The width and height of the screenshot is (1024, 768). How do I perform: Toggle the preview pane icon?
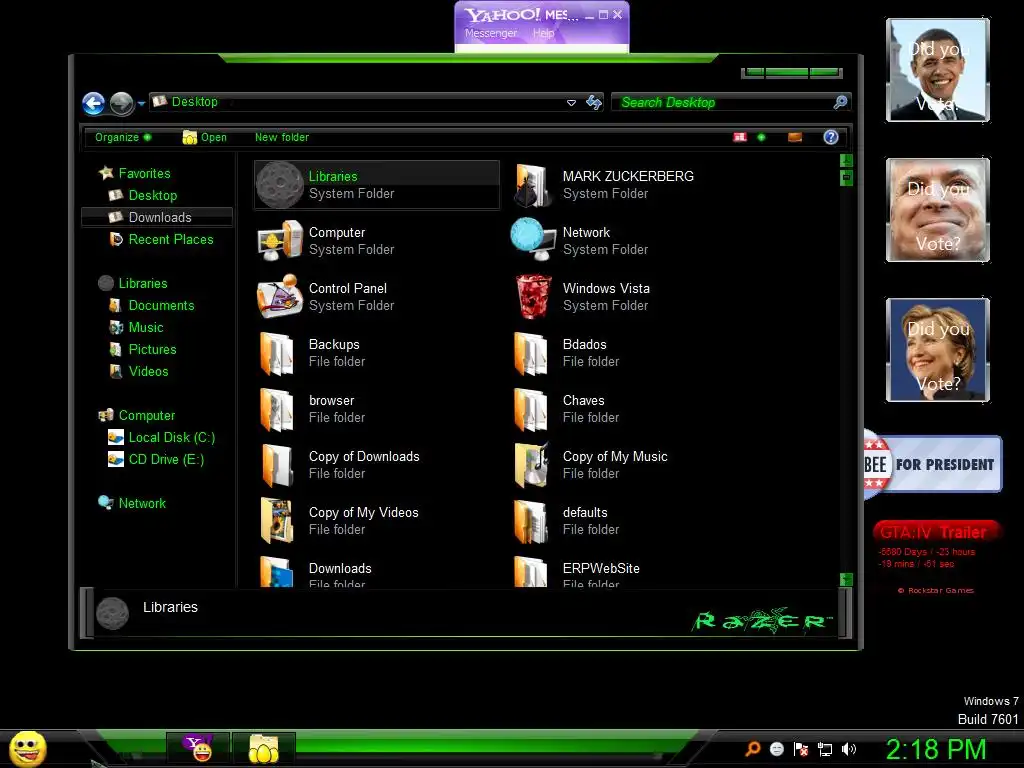point(795,137)
